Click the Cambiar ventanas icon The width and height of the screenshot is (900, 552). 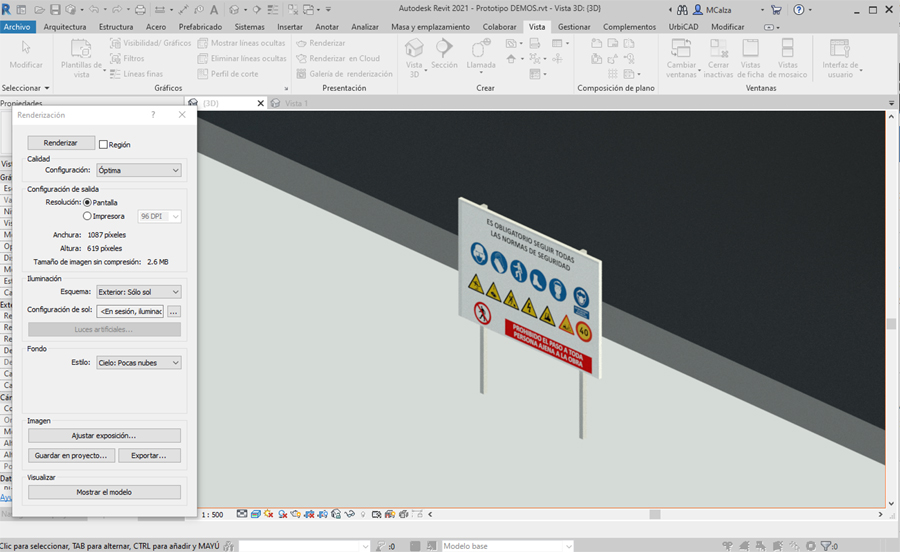click(681, 49)
